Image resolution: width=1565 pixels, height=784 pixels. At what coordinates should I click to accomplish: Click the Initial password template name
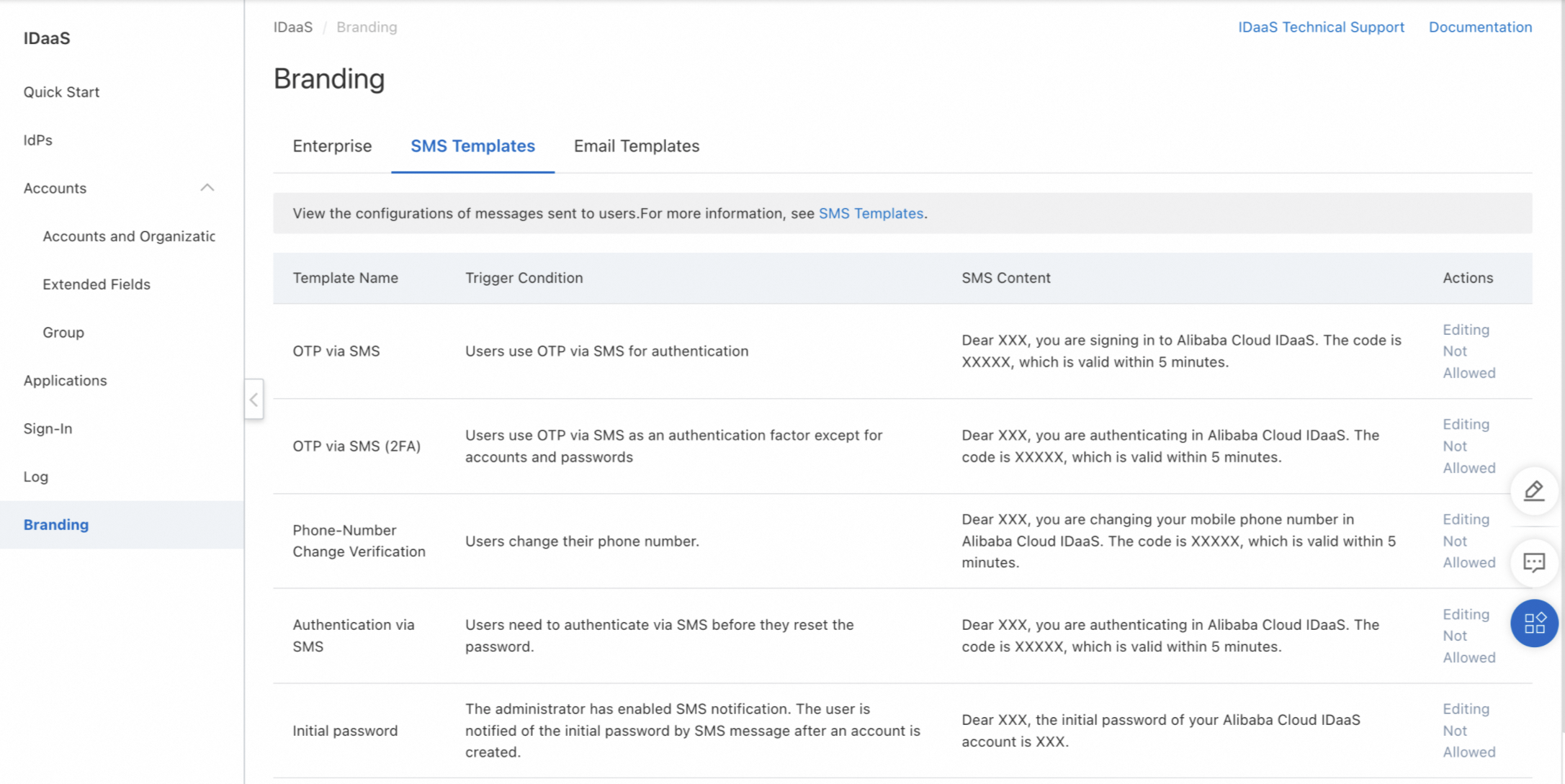click(x=345, y=731)
